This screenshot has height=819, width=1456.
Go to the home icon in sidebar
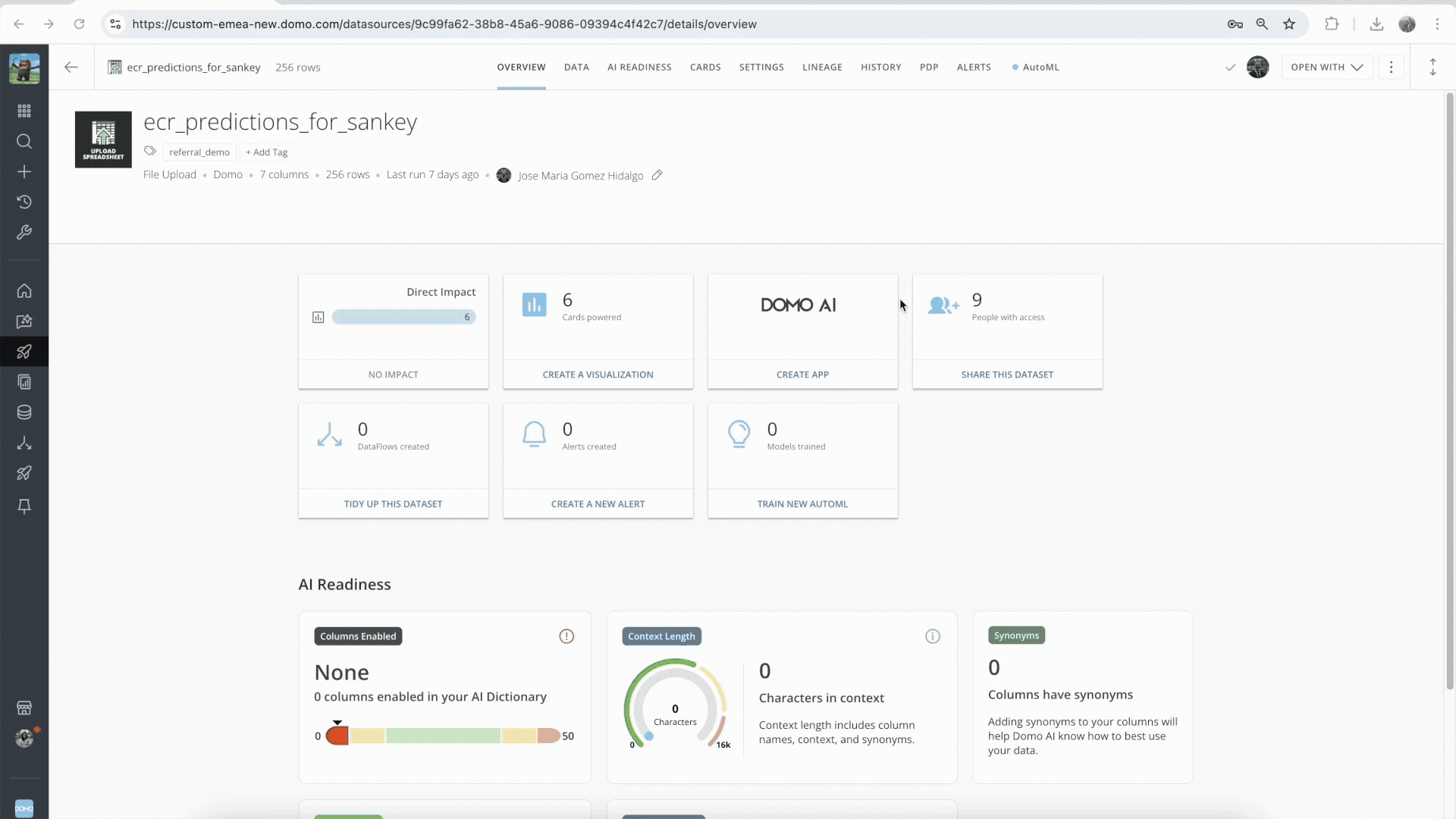click(x=24, y=291)
